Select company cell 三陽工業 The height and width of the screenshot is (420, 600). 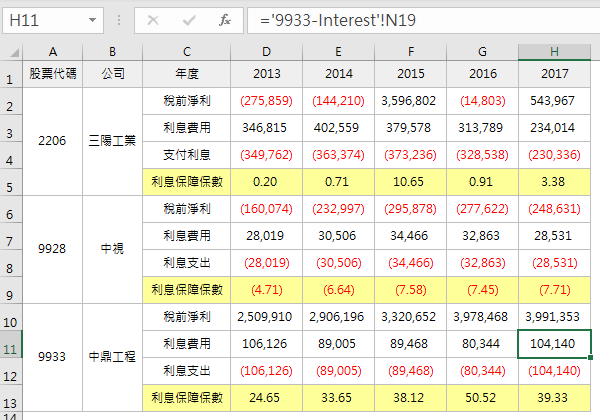[112, 141]
